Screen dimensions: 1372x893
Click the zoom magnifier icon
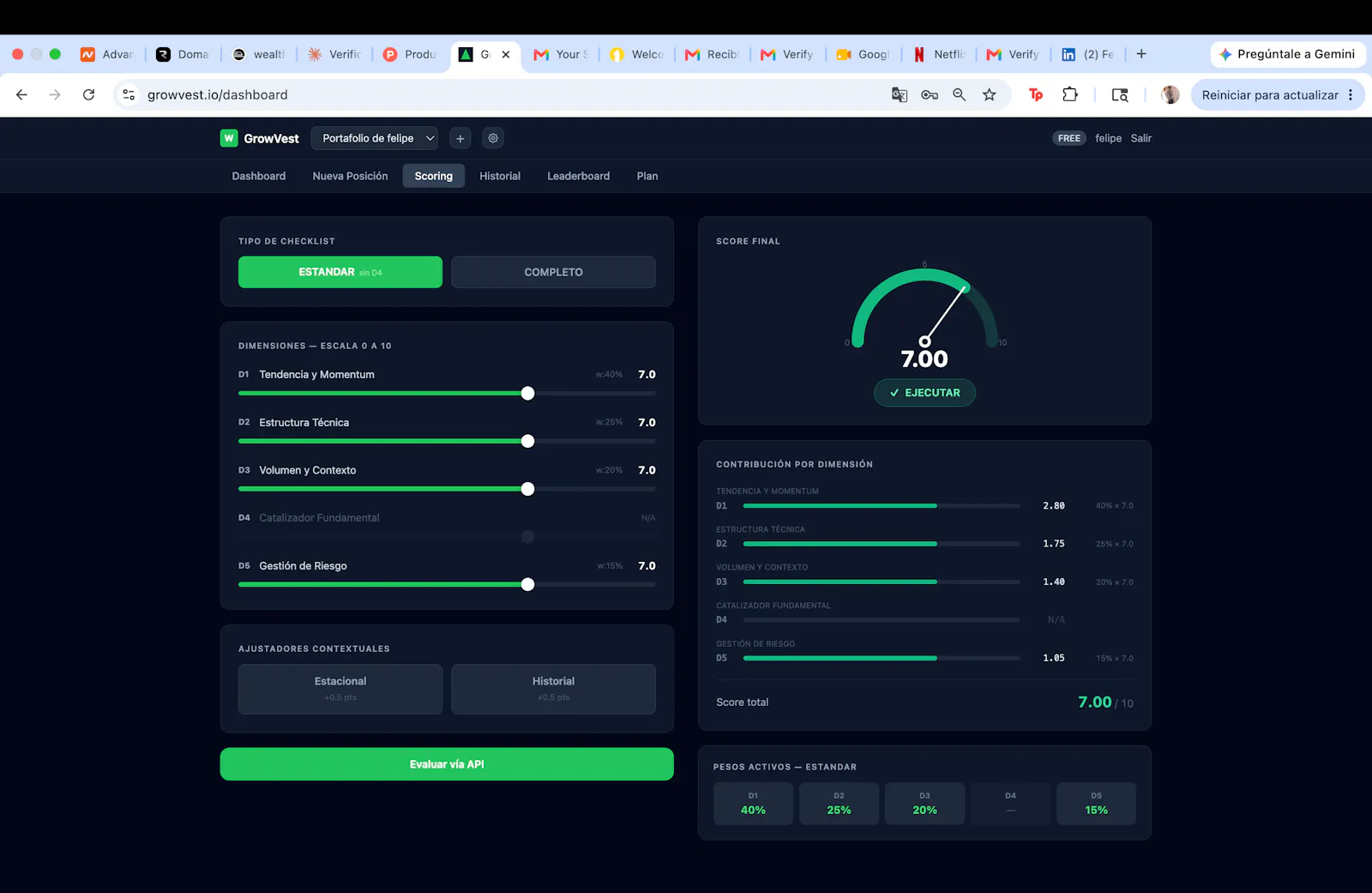point(960,95)
